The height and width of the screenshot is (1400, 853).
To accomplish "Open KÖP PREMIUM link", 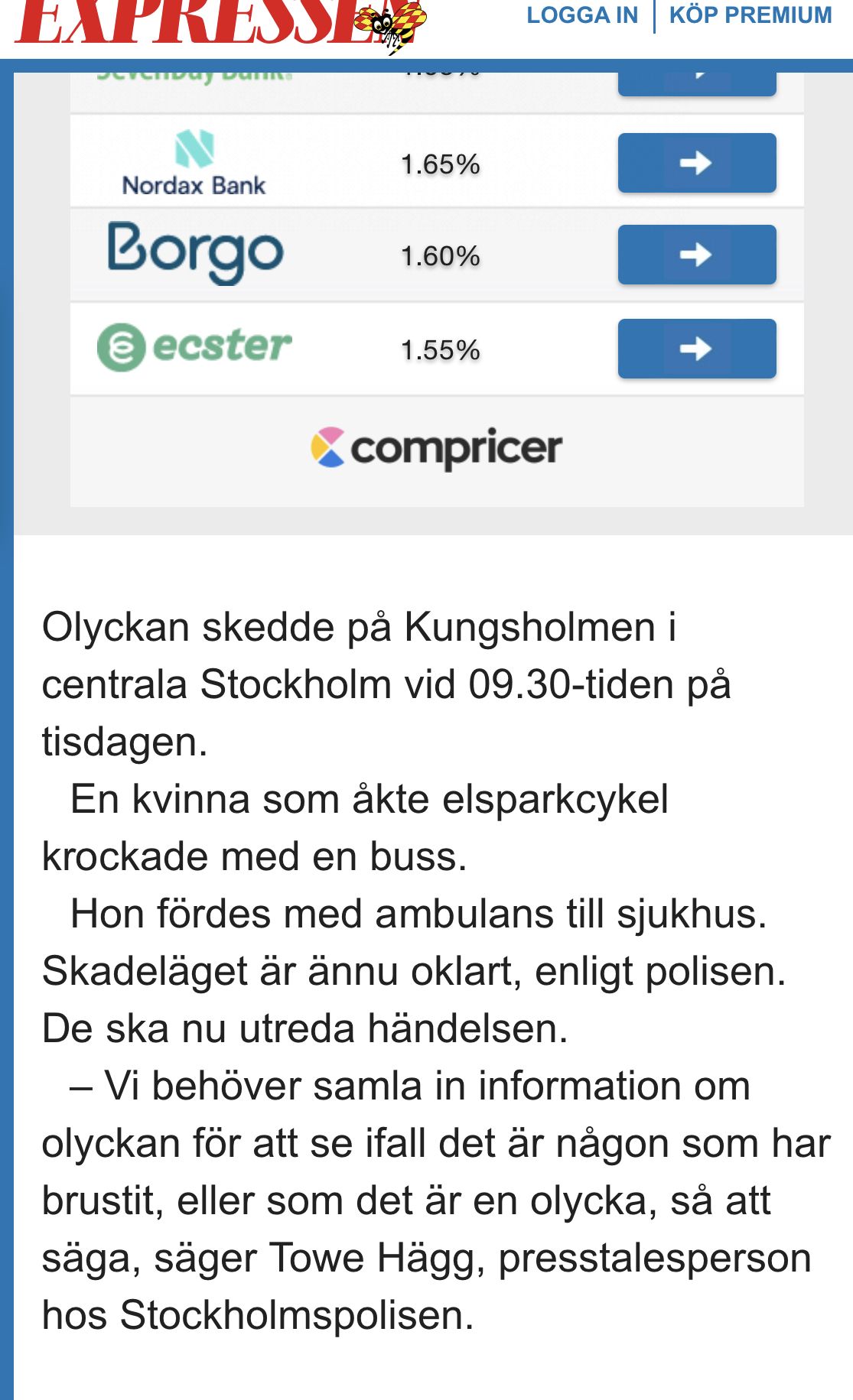I will tap(750, 15).
